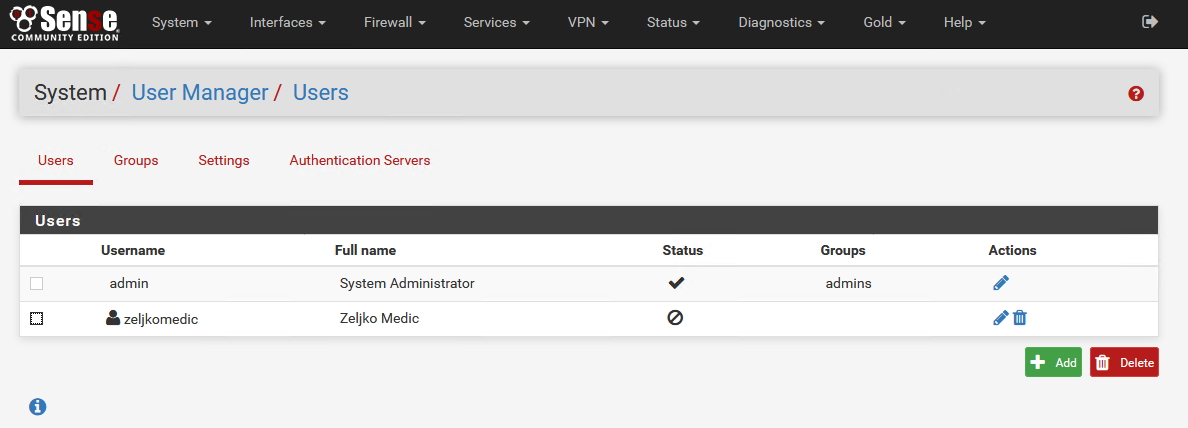Edit admin user with pencil icon
The width and height of the screenshot is (1188, 428).
coord(1001,283)
